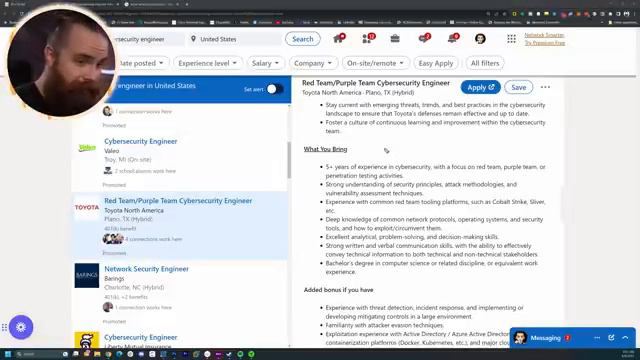Click the Search button
Image resolution: width=640 pixels, height=360 pixels.
coord(302,39)
